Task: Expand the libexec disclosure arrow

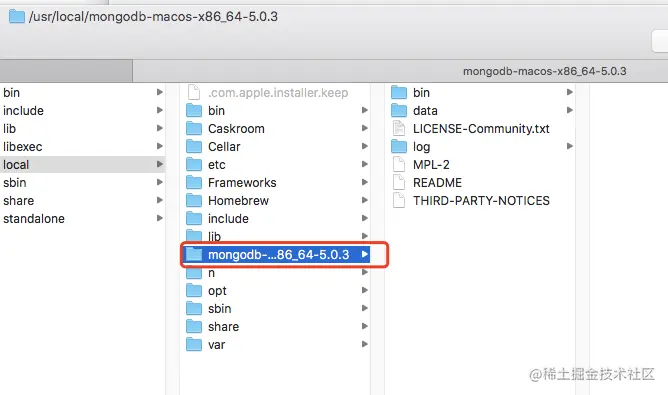Action: [160, 146]
